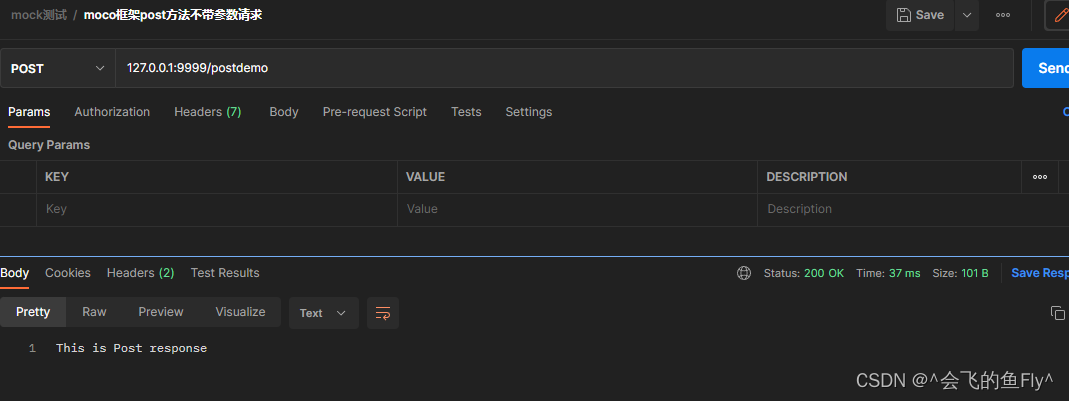
Task: Open the Text format dropdown
Action: (x=324, y=313)
